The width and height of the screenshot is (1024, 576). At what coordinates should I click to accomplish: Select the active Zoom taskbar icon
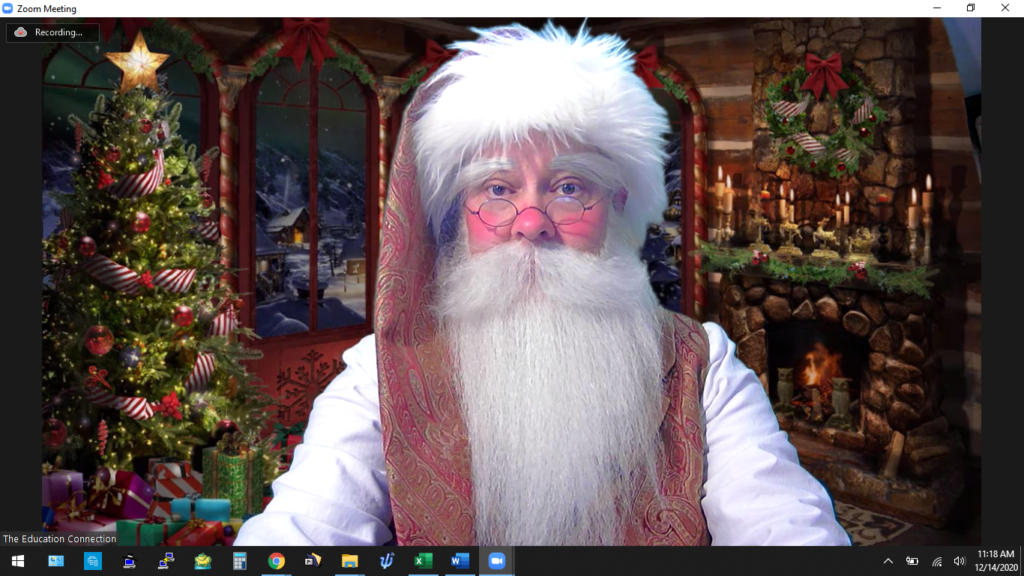pyautogui.click(x=496, y=561)
